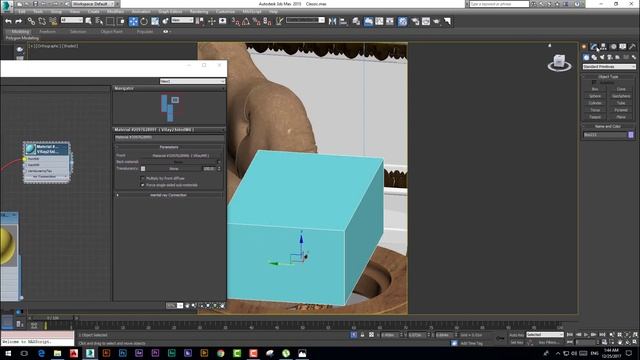The height and width of the screenshot is (360, 640).
Task: Open Chrome from the Windows taskbar
Action: coord(220,353)
